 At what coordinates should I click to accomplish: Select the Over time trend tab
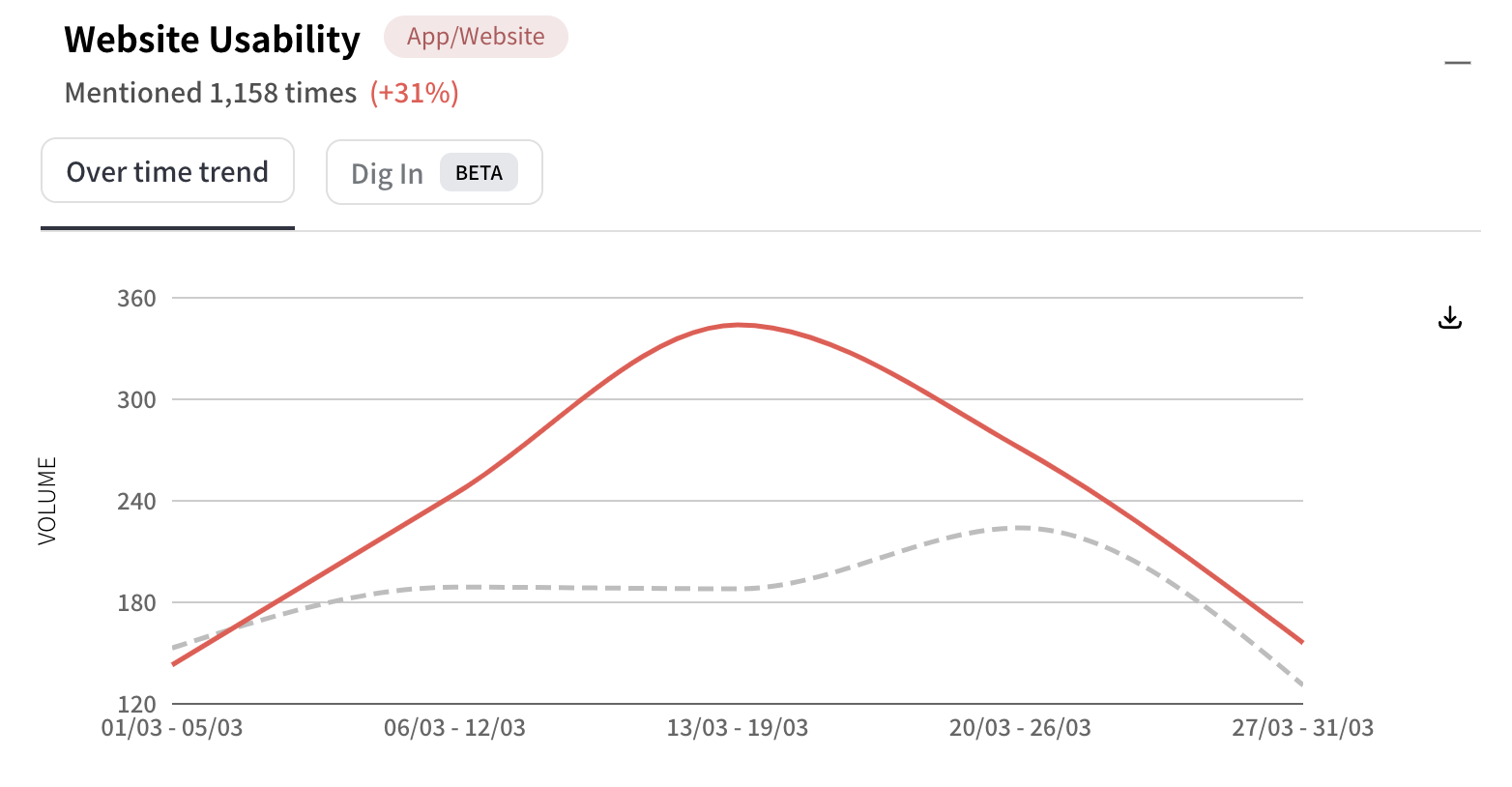167,171
